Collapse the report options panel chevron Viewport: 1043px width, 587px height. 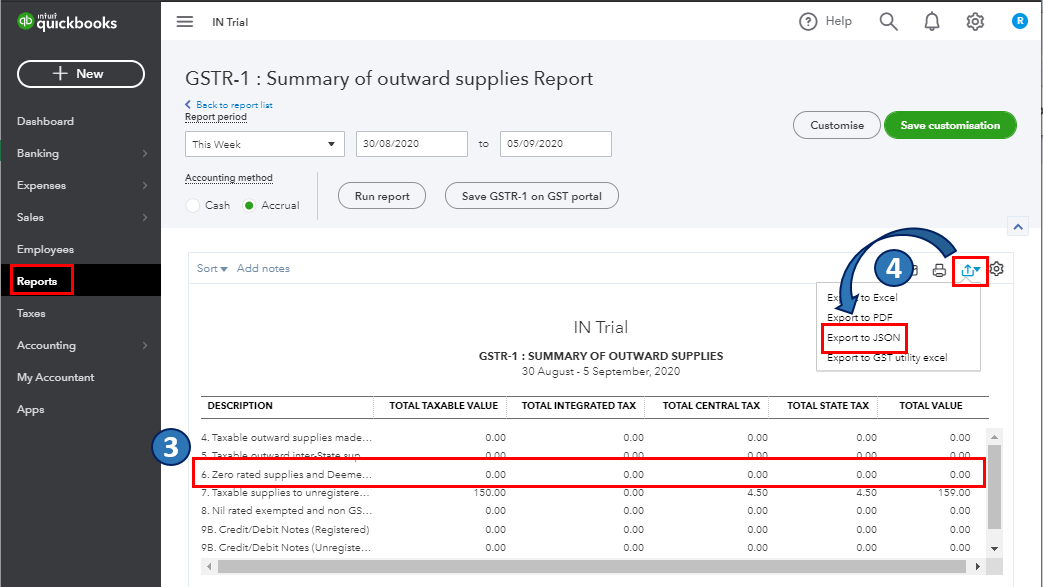(1018, 227)
